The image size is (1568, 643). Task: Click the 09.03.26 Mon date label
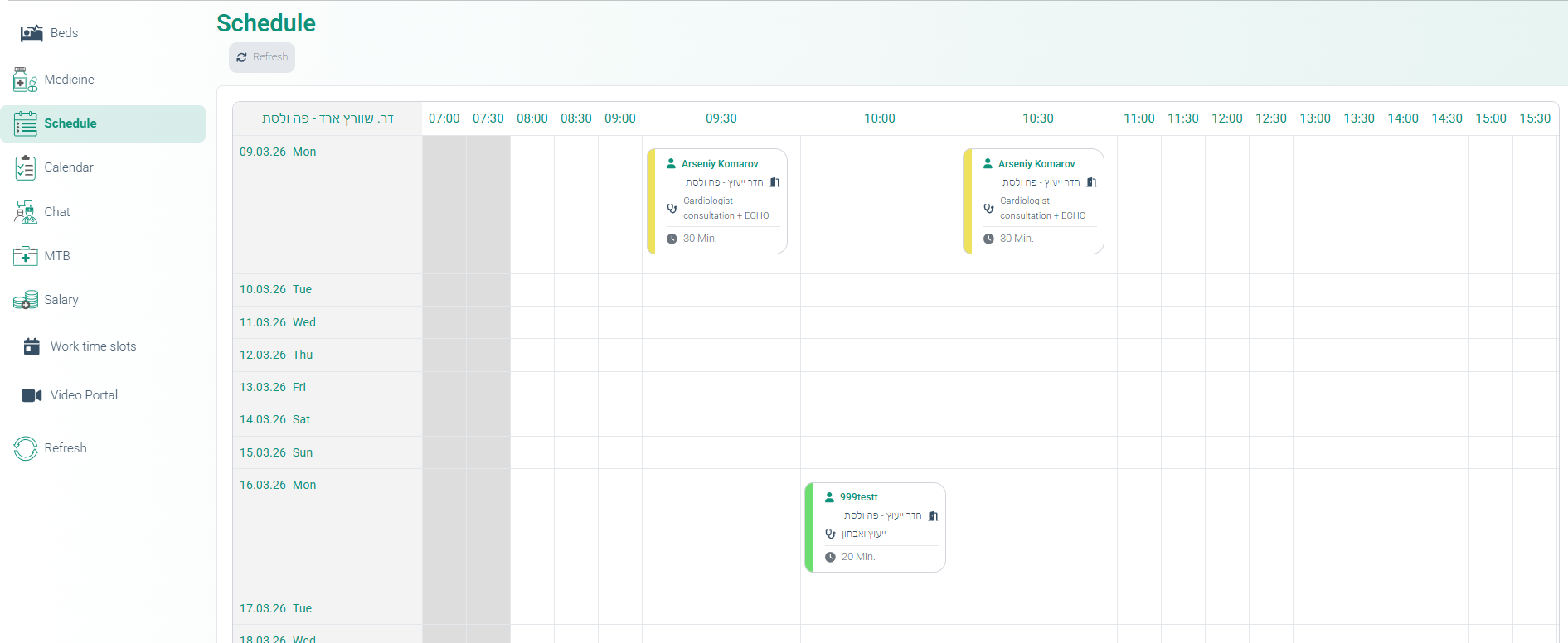coord(278,152)
